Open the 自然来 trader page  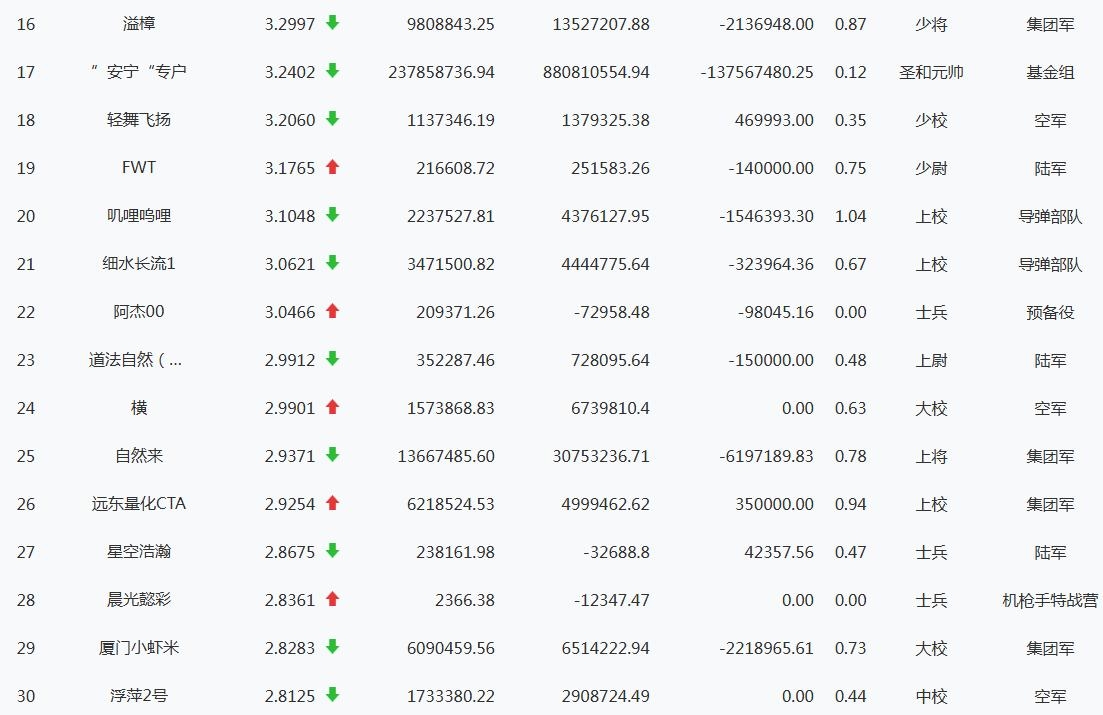138,456
